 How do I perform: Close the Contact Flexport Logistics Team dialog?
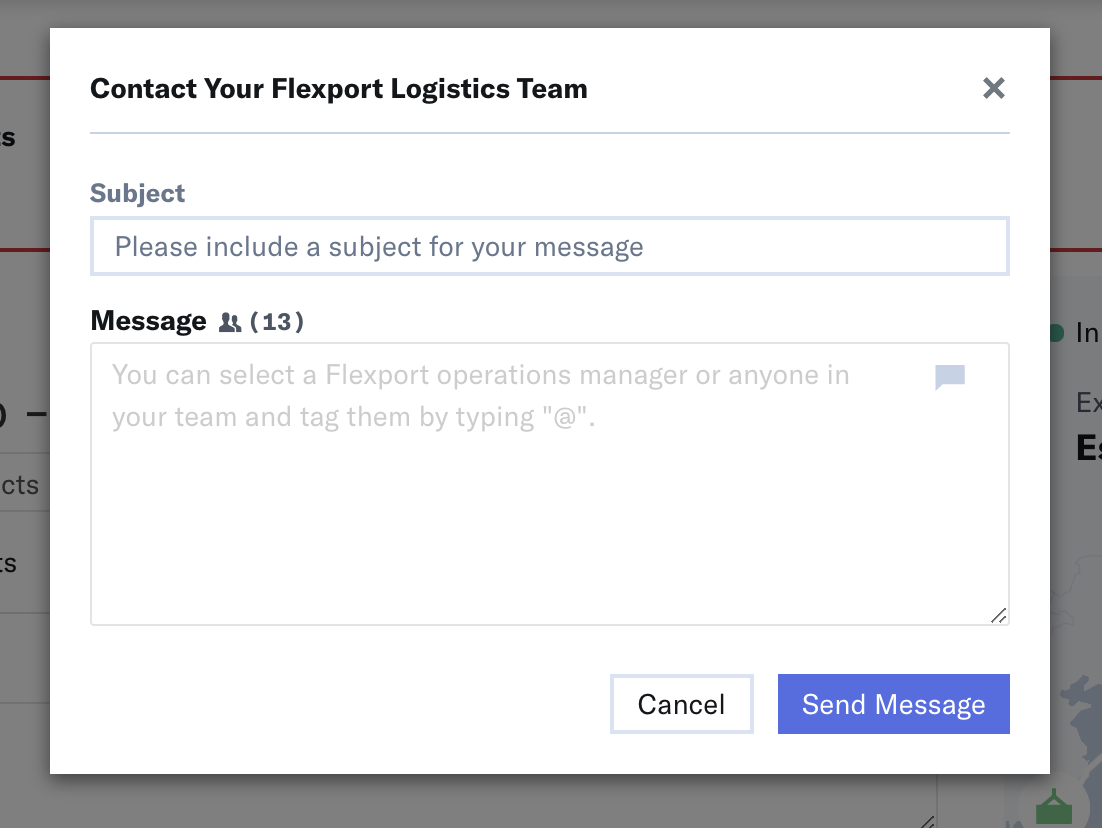[993, 89]
